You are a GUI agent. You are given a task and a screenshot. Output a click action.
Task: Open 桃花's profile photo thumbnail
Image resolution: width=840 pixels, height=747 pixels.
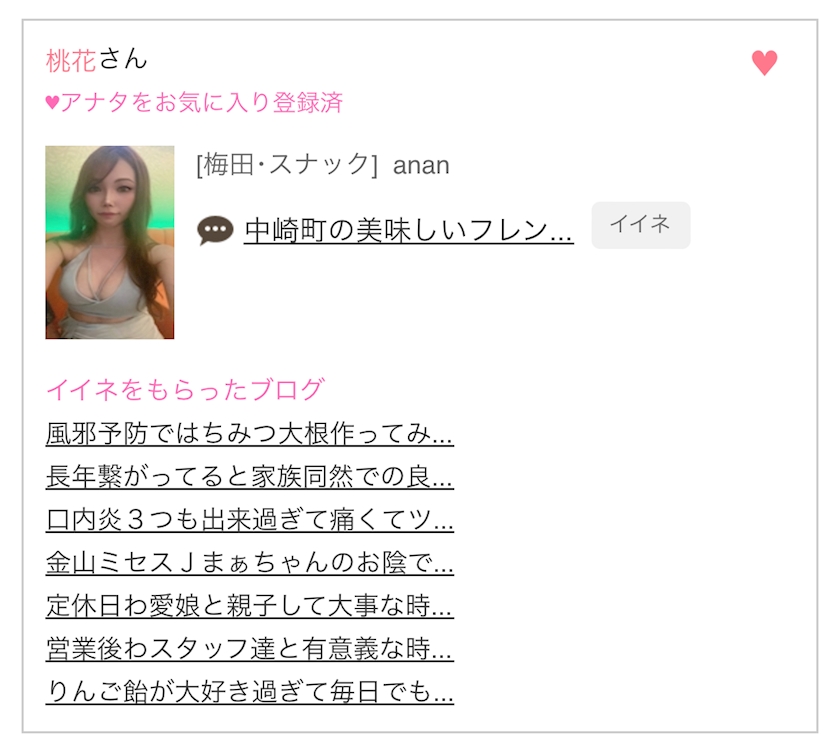110,242
